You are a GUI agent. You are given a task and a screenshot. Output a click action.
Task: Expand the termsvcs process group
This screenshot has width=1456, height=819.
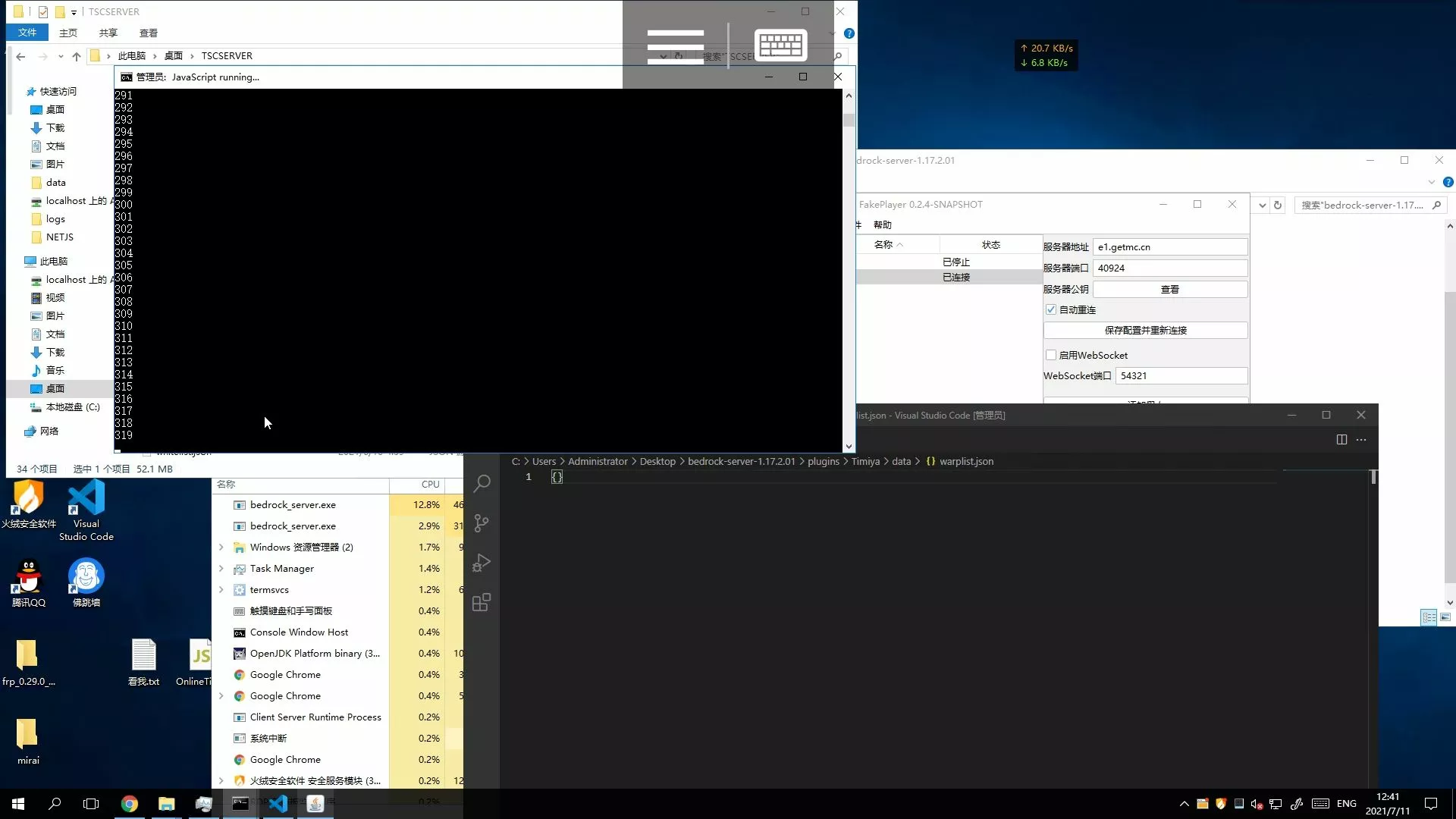pyautogui.click(x=221, y=589)
